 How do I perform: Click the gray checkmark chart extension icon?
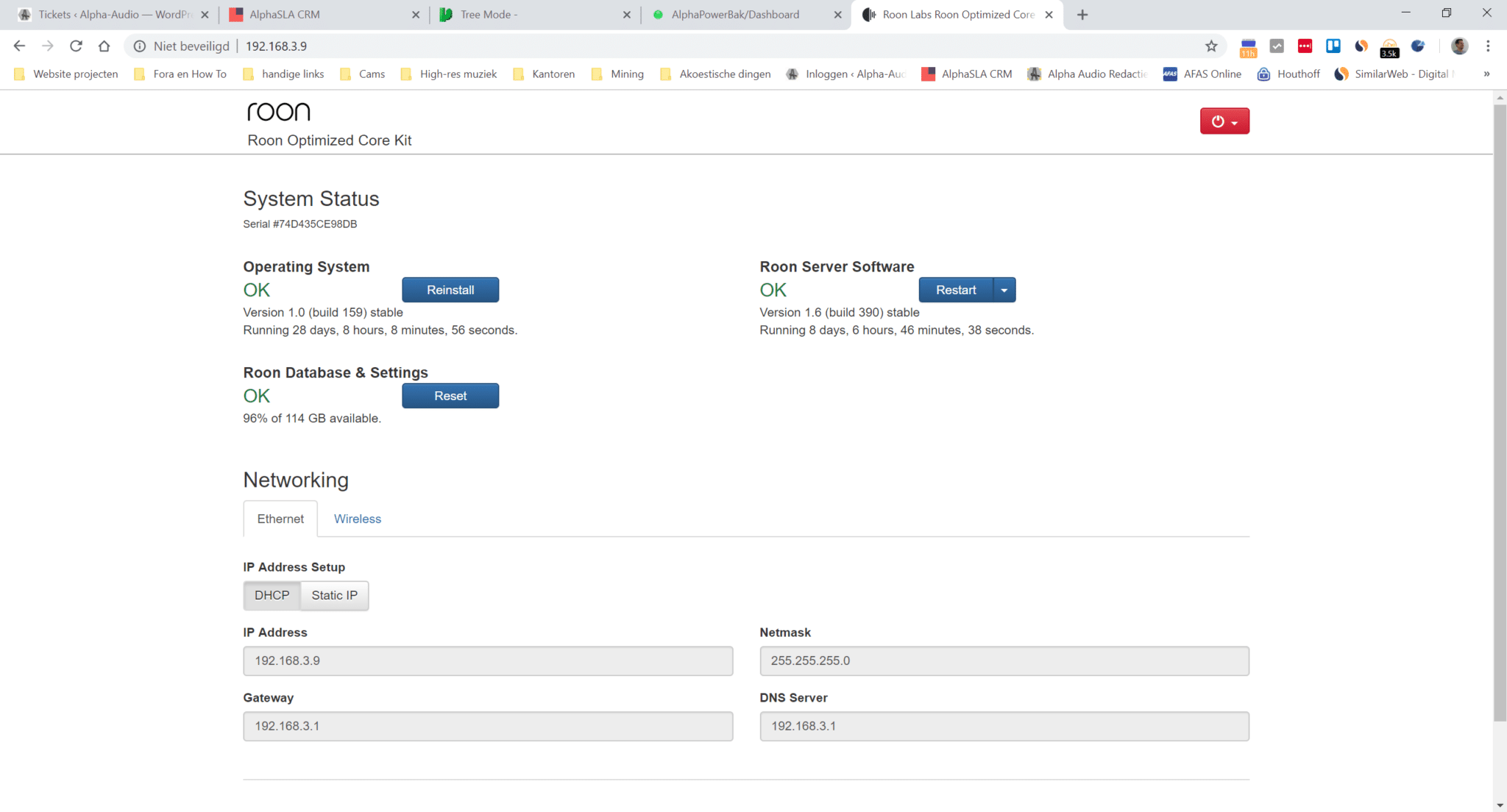click(x=1277, y=46)
